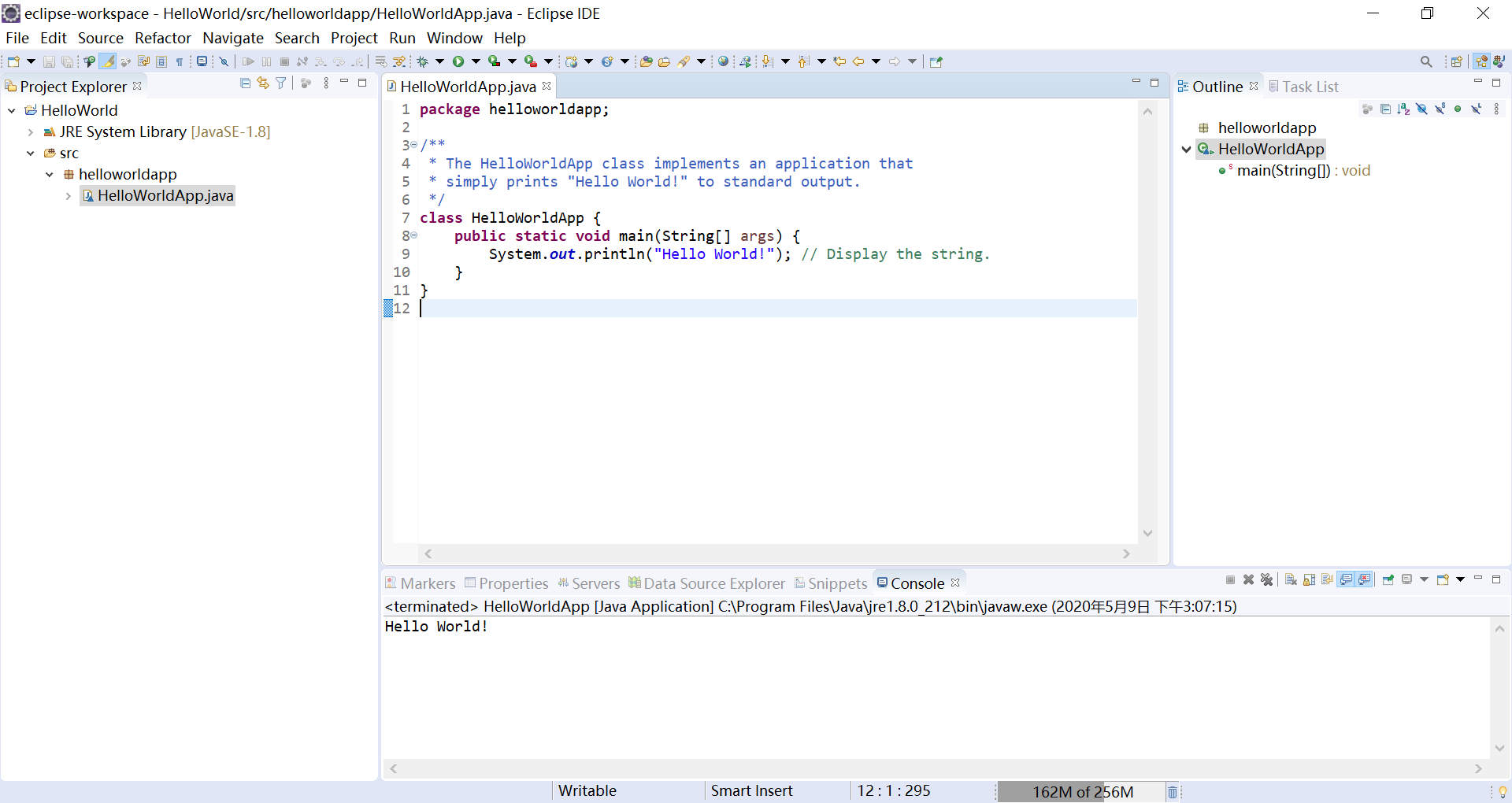Toggle Show Console on Standard Error change
The image size is (1512, 803).
click(x=1365, y=579)
